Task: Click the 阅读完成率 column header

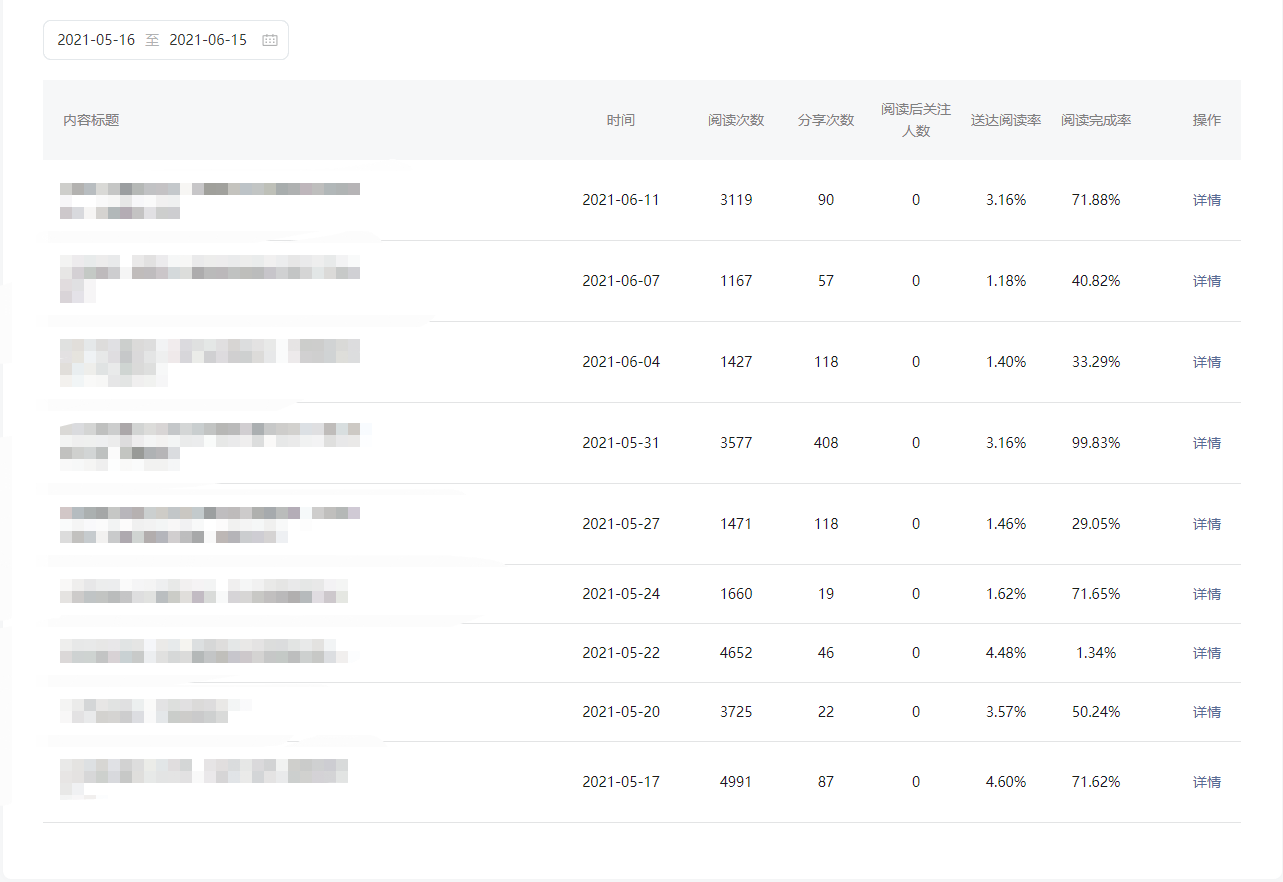Action: point(1096,120)
